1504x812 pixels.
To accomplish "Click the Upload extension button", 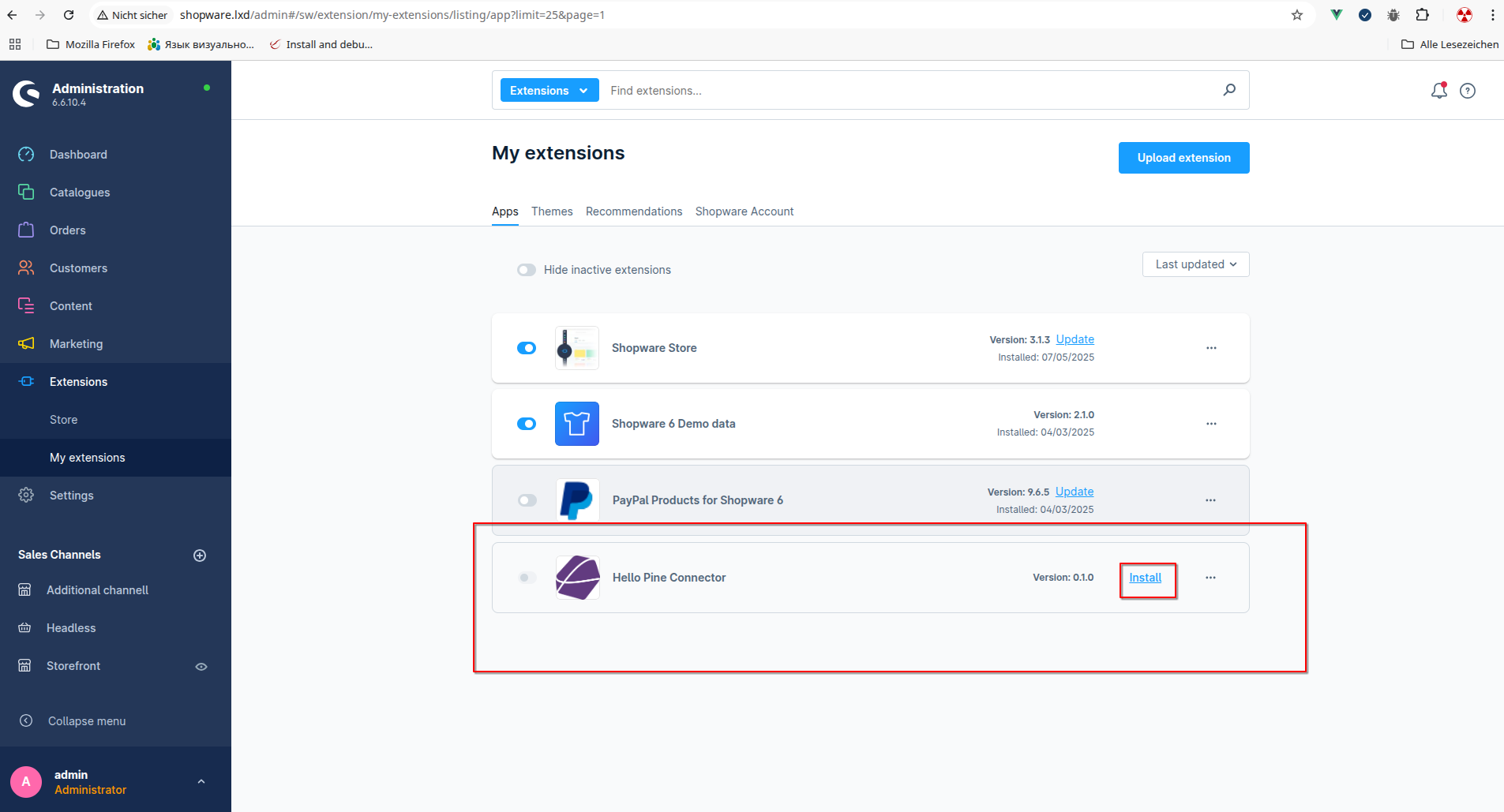I will pyautogui.click(x=1183, y=158).
